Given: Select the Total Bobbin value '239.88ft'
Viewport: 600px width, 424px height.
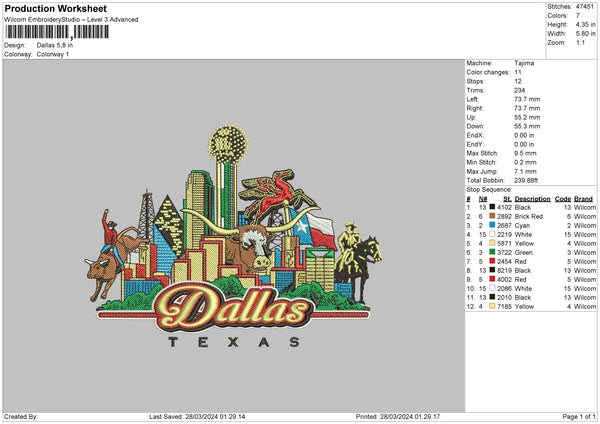Looking at the screenshot, I should [526, 180].
